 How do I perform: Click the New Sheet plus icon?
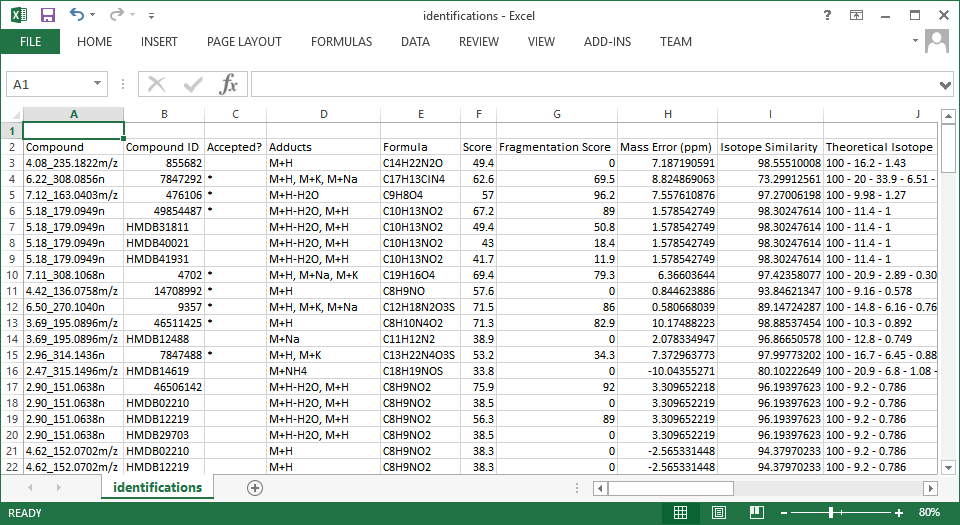click(255, 488)
